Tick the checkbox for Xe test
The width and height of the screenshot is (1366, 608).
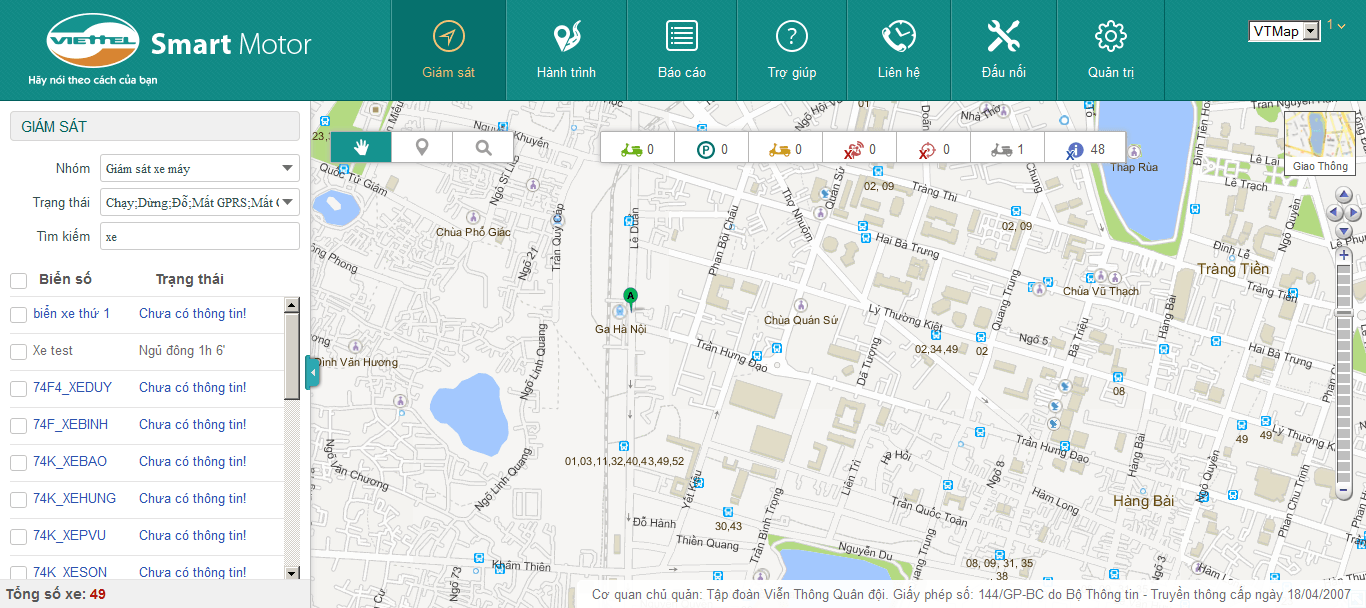[18, 352]
